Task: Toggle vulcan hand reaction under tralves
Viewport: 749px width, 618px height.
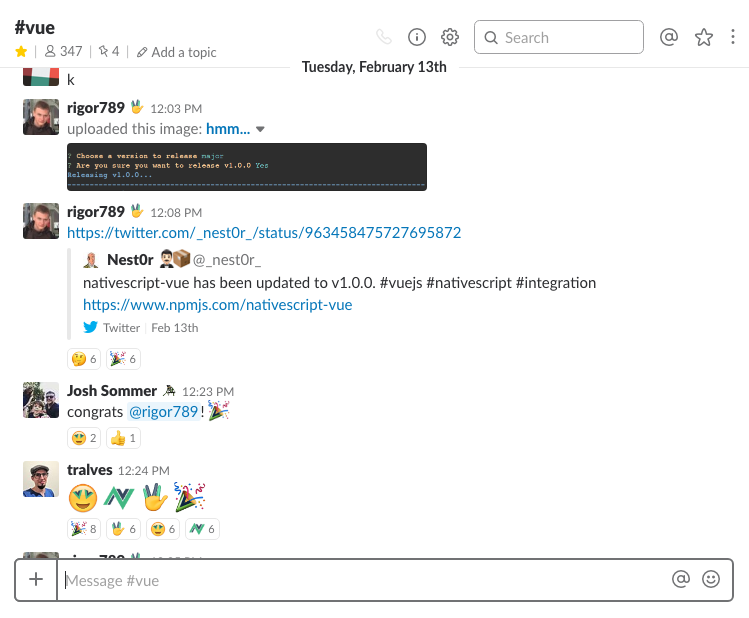Action: [123, 529]
